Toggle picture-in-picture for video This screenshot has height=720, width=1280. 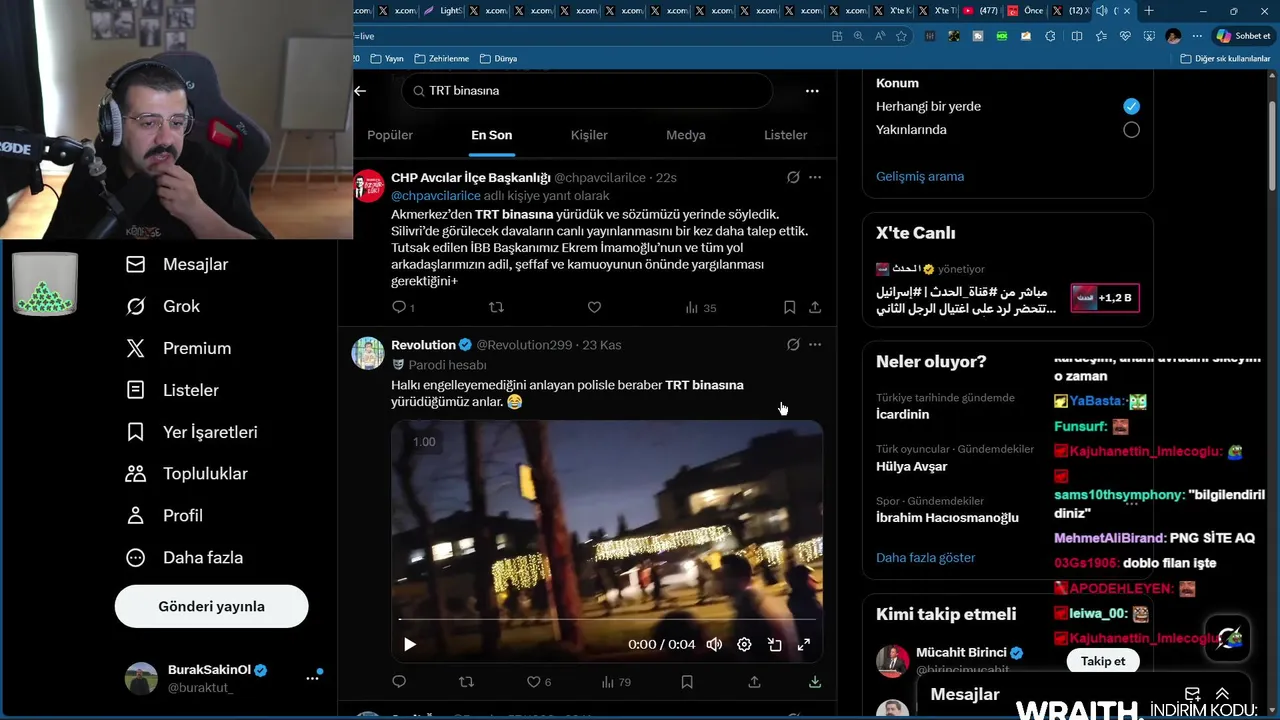pyautogui.click(x=774, y=644)
